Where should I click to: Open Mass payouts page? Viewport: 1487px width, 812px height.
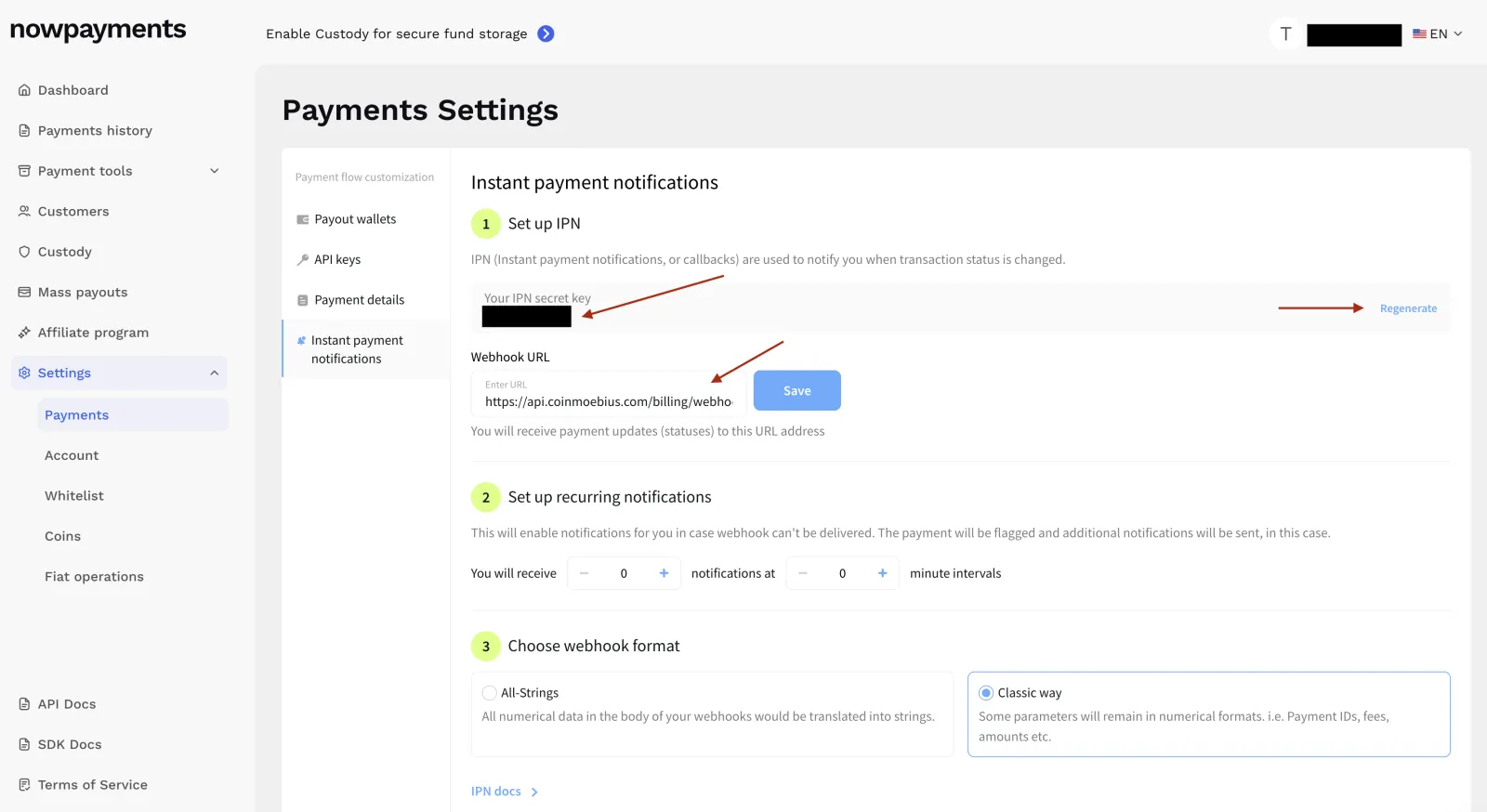click(83, 293)
